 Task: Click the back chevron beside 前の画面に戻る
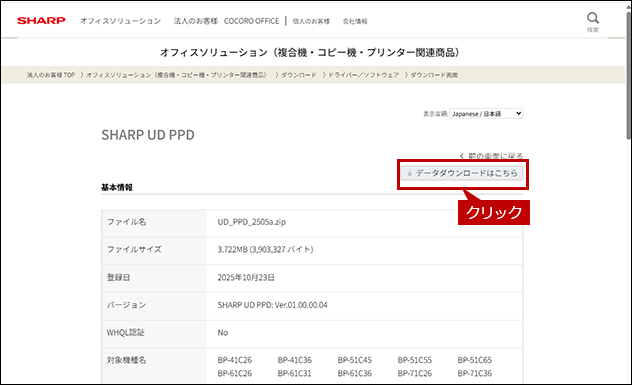click(462, 156)
